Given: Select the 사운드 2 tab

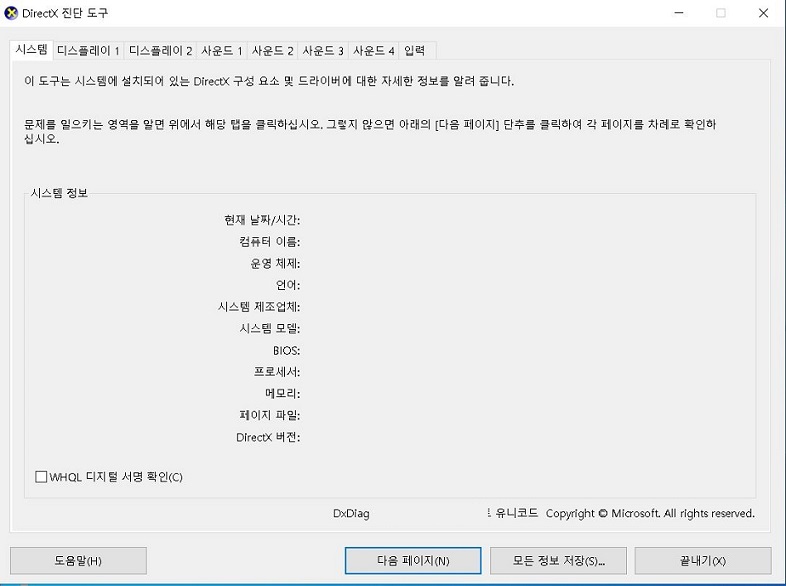Looking at the screenshot, I should [273, 51].
